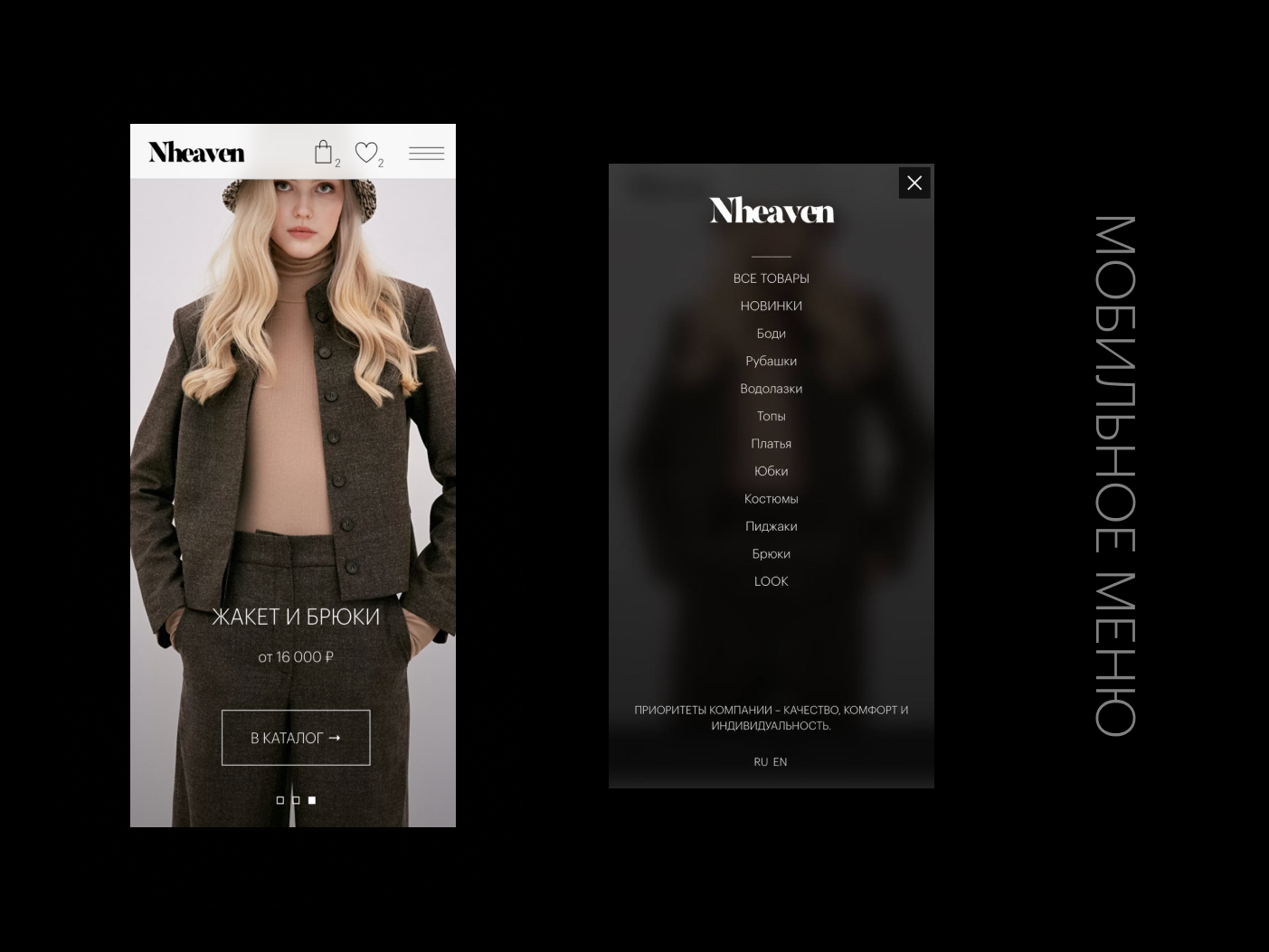1269x952 pixels.
Task: Select Пиджаки from the category list
Action: click(771, 526)
